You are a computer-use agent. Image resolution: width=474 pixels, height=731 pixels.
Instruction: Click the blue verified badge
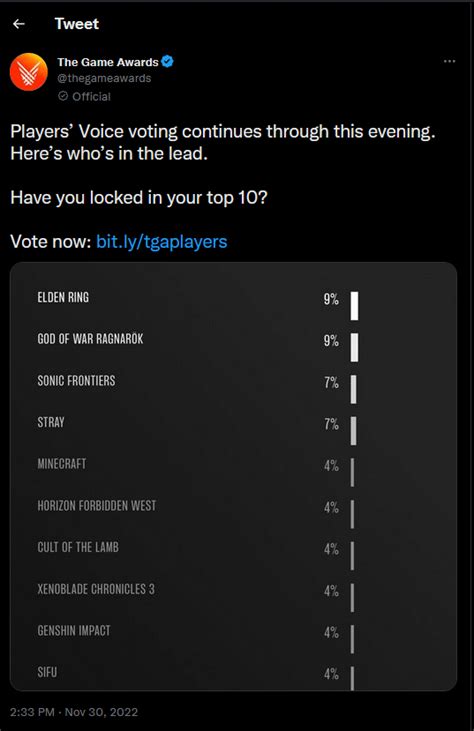click(167, 61)
